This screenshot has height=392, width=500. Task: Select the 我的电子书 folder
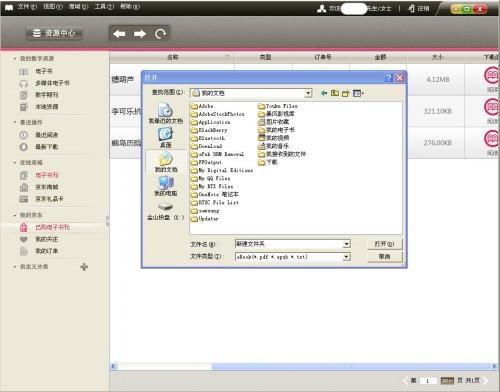click(276, 130)
